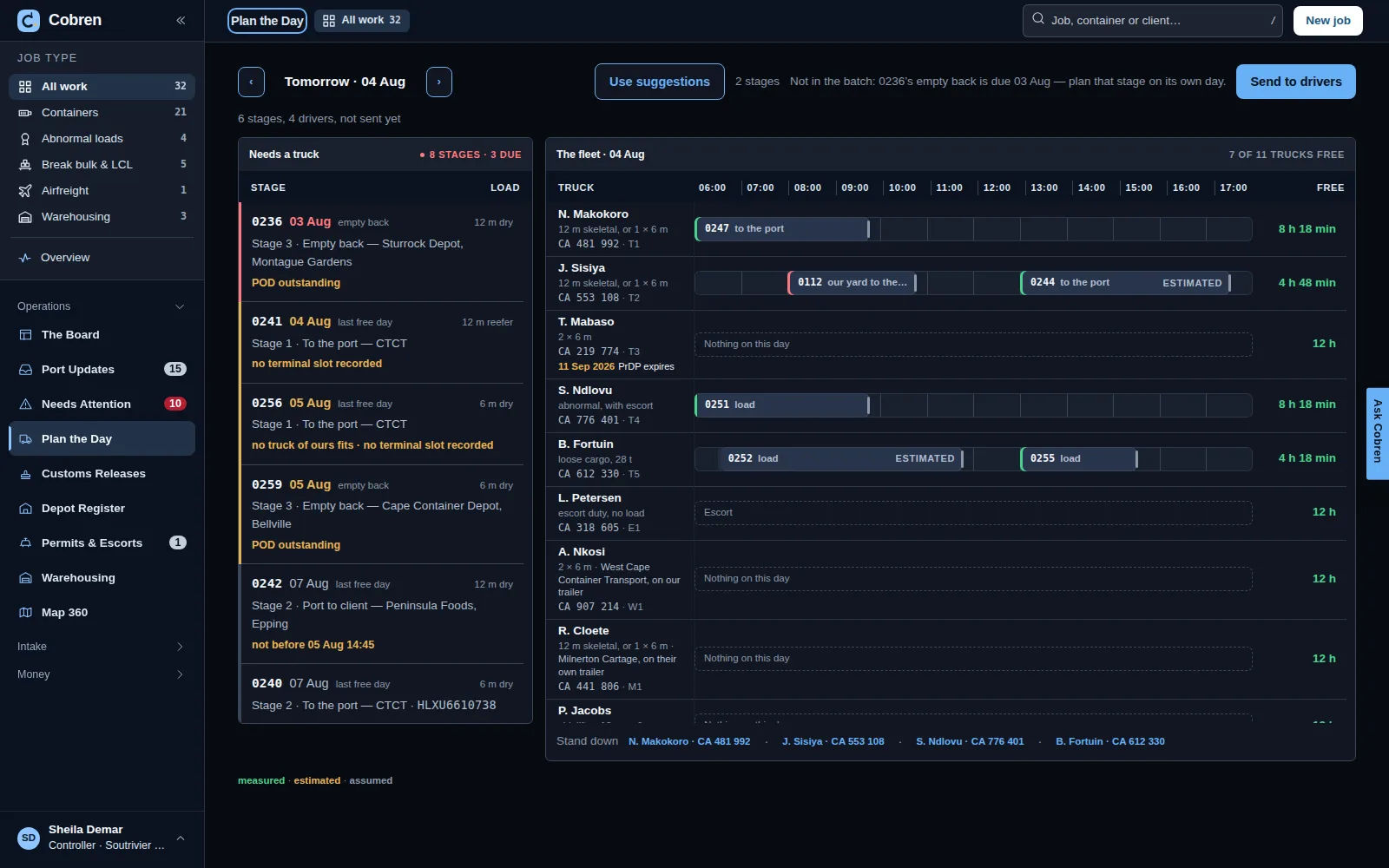
Task: Open the Sheila Demar user menu chevron
Action: [181, 838]
